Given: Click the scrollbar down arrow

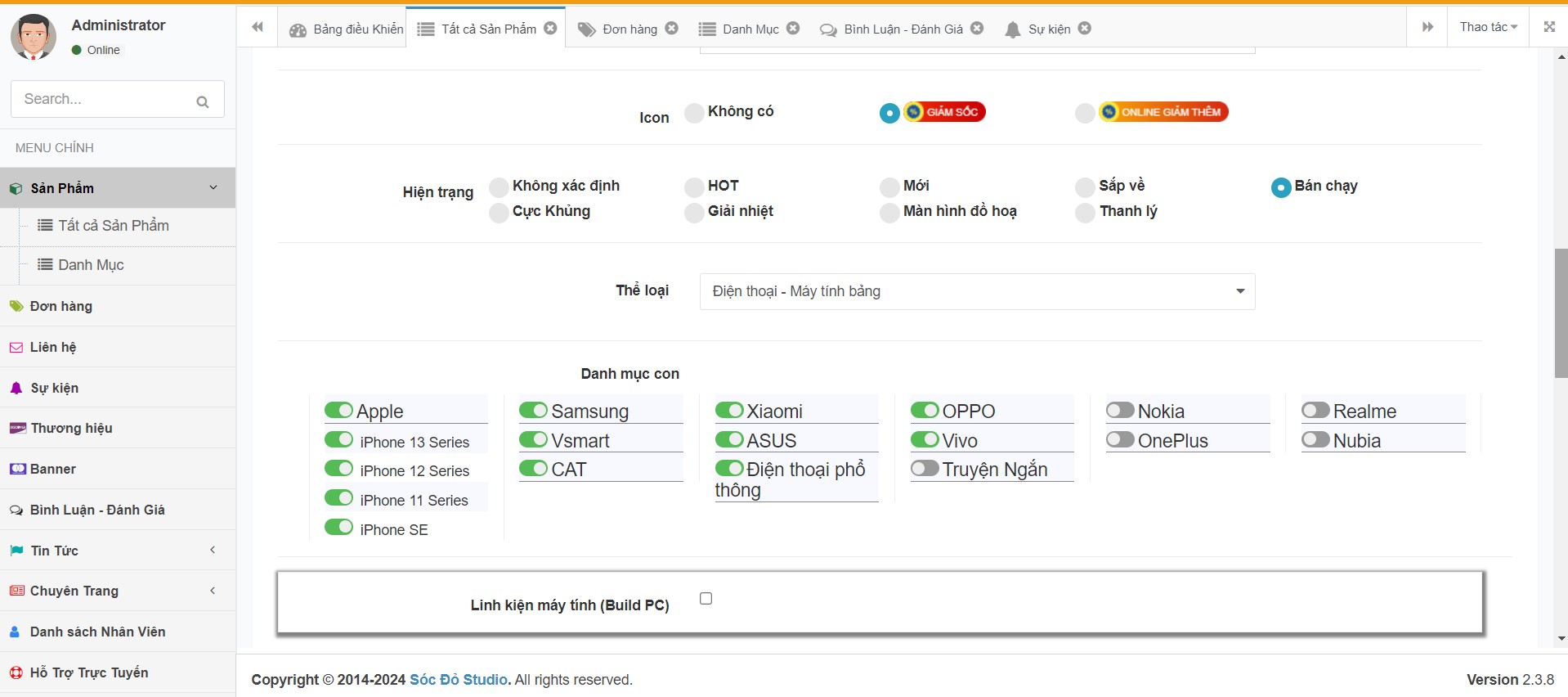Looking at the screenshot, I should [x=1561, y=638].
